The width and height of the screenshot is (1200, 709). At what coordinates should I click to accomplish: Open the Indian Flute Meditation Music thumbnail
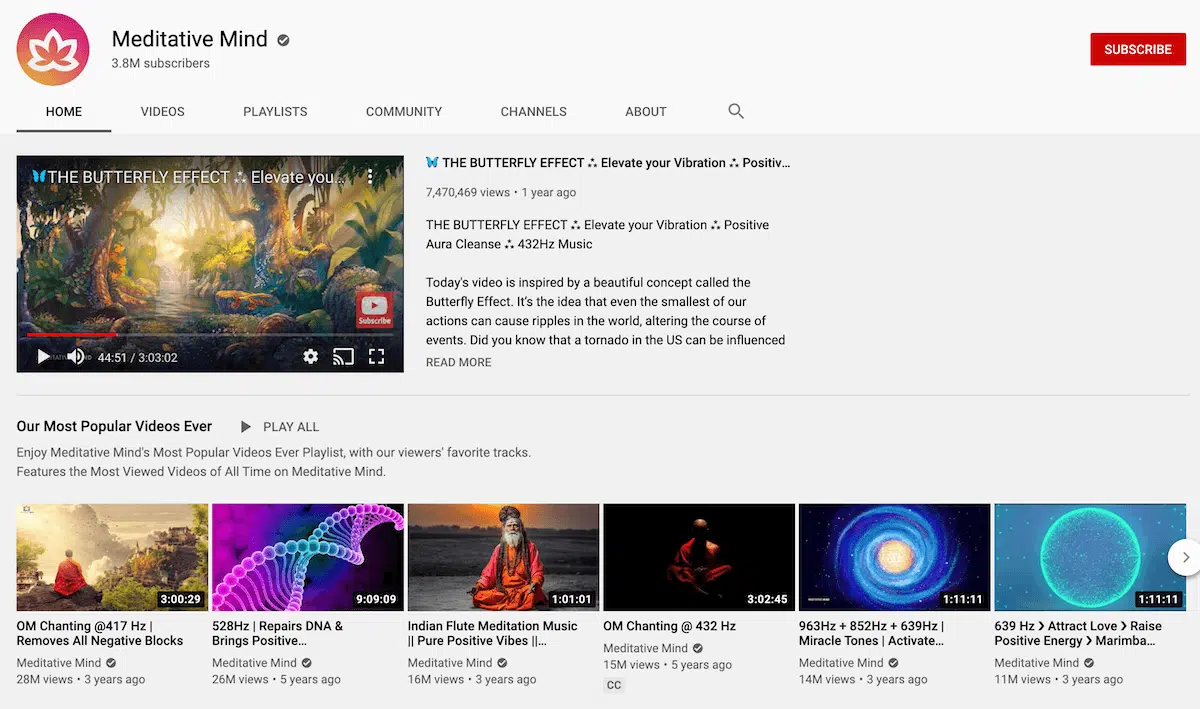tap(504, 557)
